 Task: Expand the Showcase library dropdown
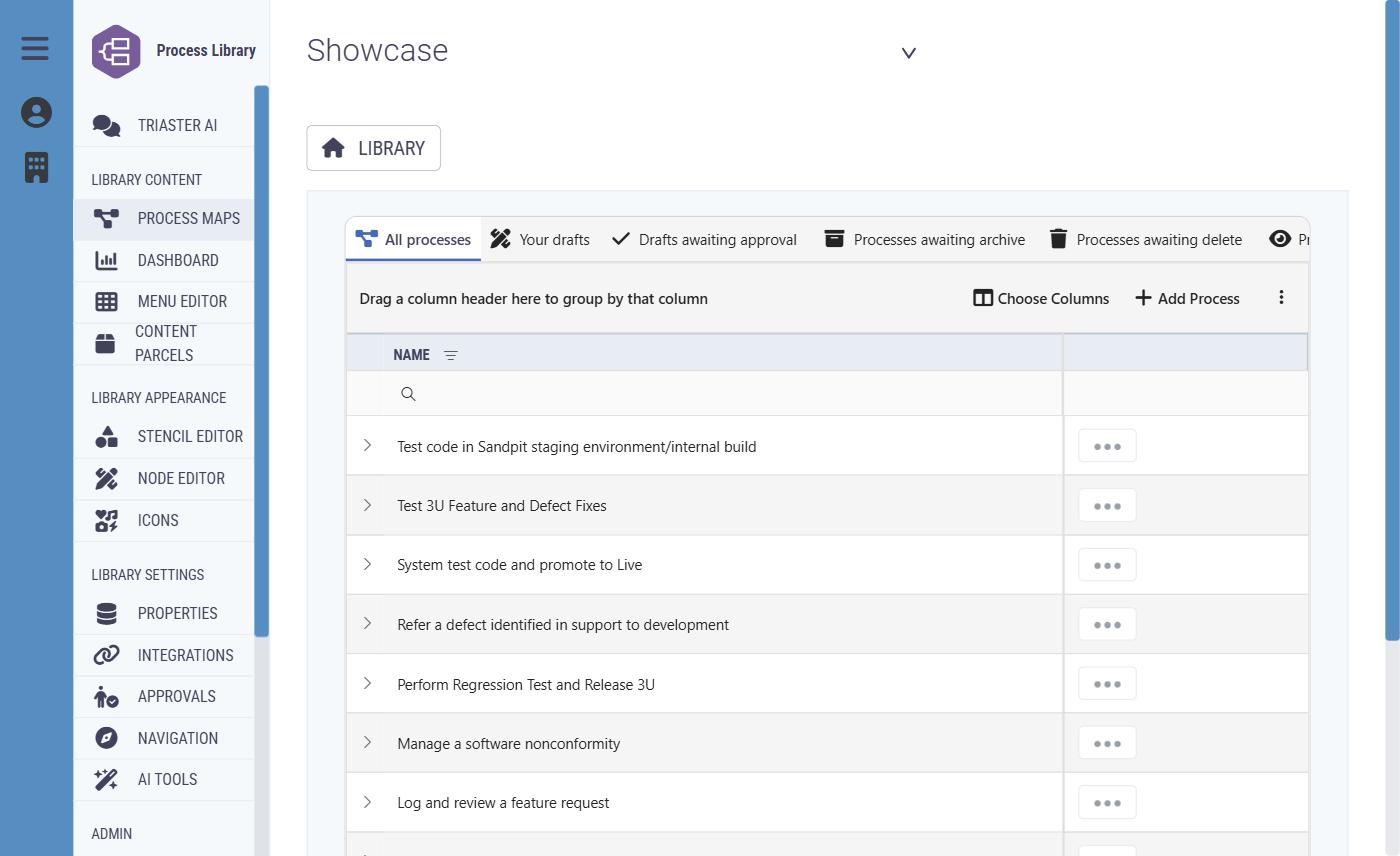point(909,53)
